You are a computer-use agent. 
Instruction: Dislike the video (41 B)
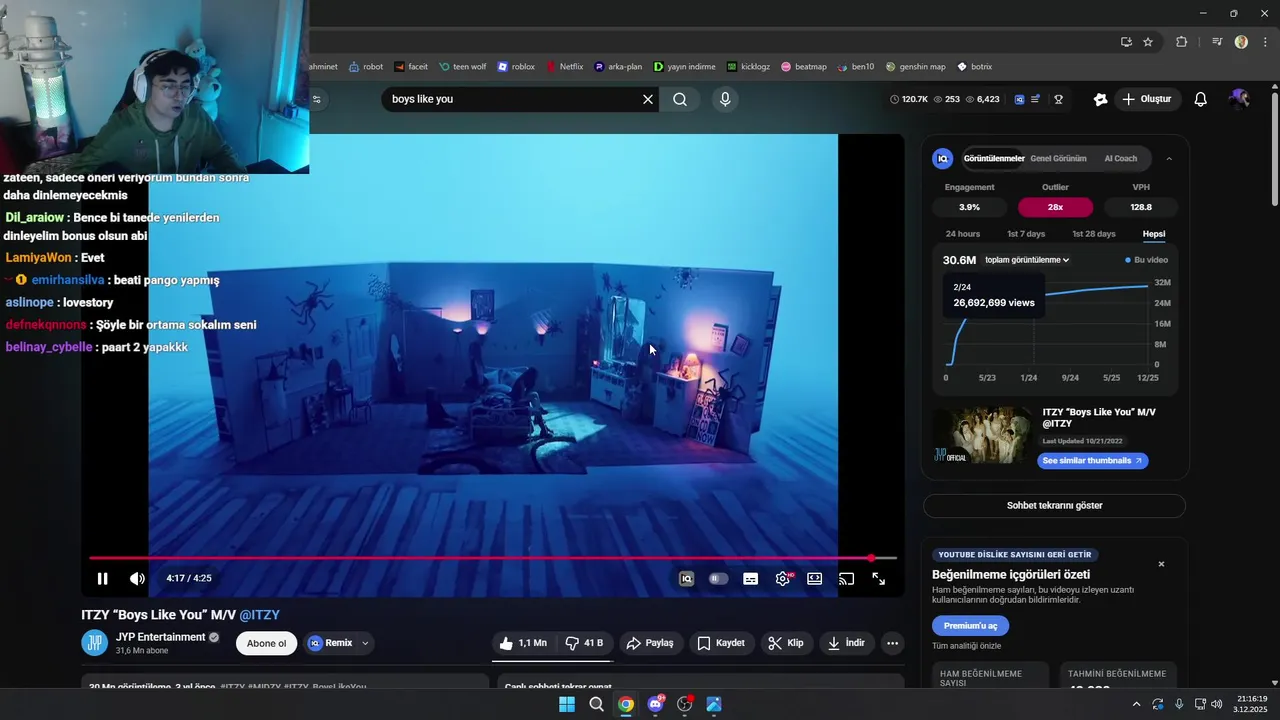584,643
